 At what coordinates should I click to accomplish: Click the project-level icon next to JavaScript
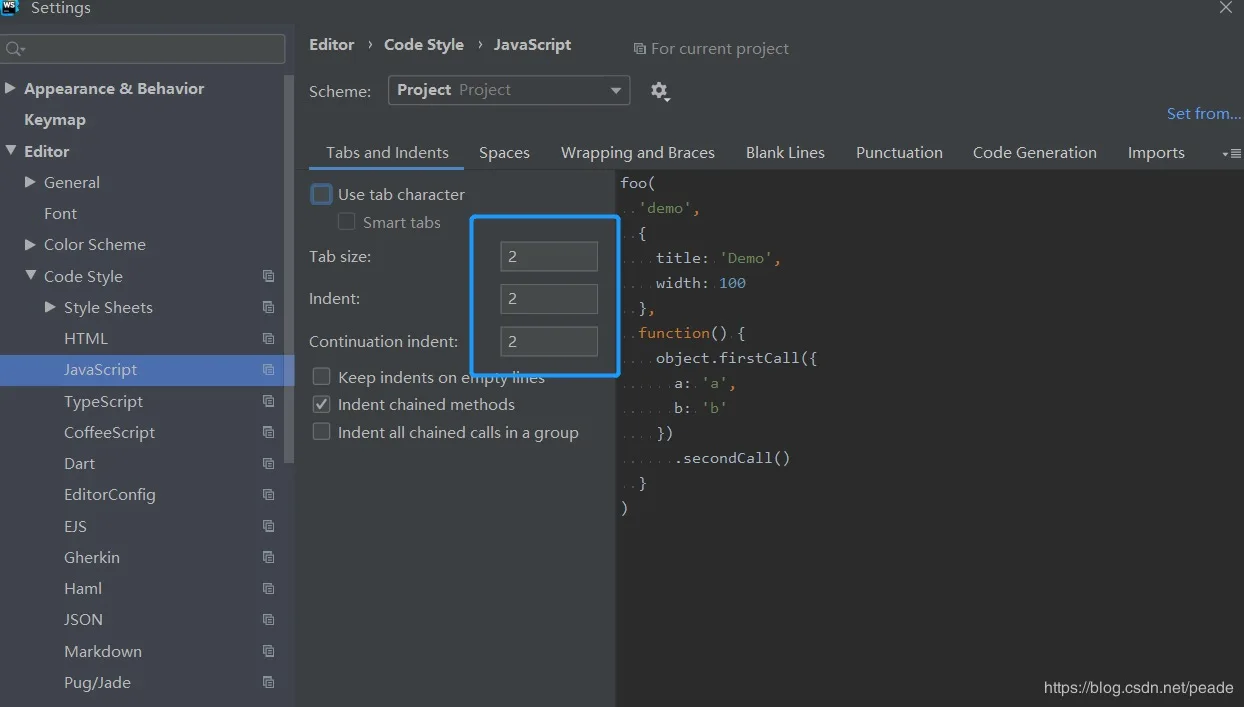click(x=268, y=370)
